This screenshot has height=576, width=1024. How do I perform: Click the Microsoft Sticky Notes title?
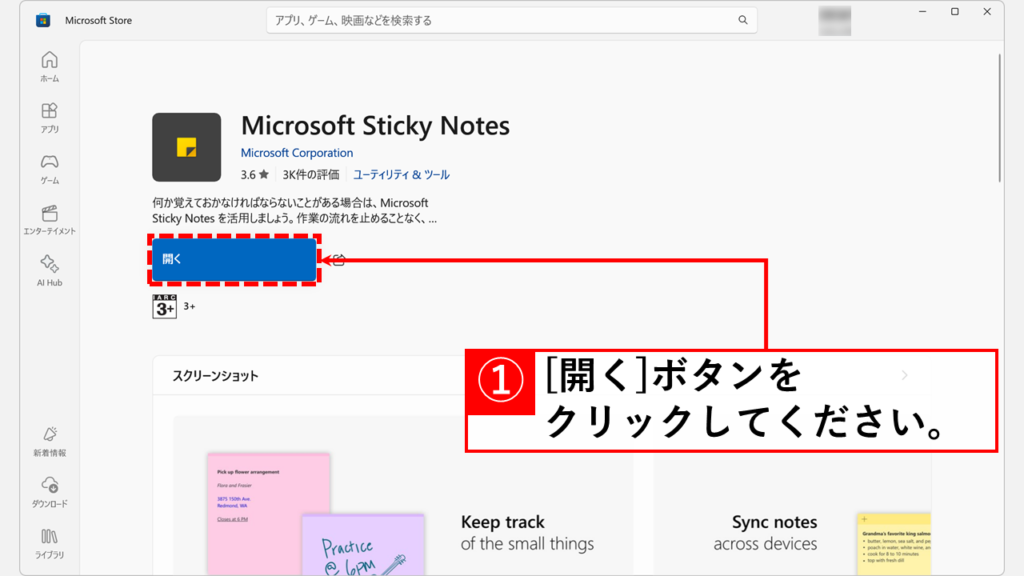coord(375,125)
